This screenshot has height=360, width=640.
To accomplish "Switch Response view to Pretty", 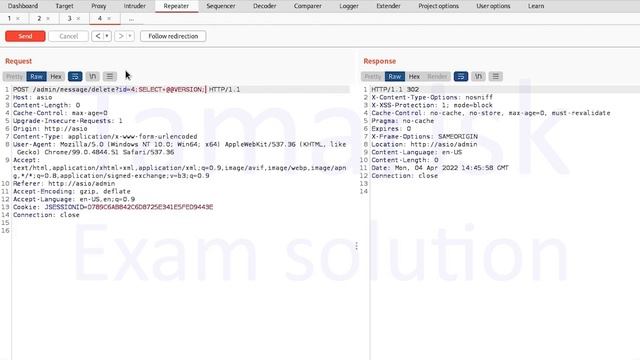I will pos(373,76).
